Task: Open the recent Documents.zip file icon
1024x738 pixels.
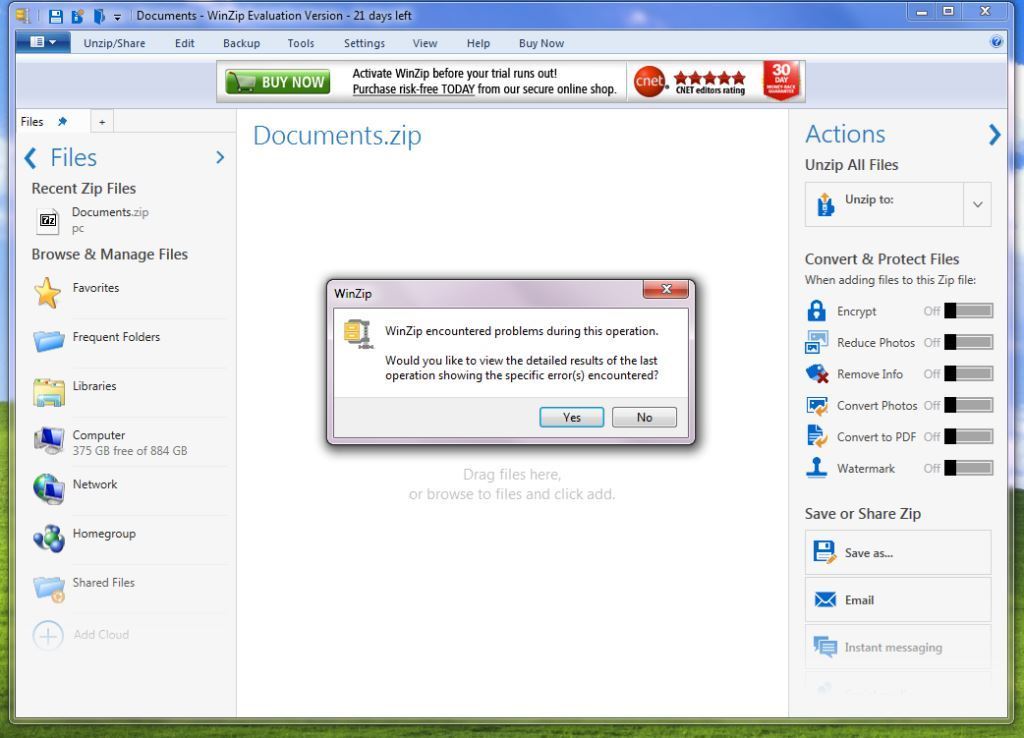Action: pyautogui.click(x=48, y=221)
